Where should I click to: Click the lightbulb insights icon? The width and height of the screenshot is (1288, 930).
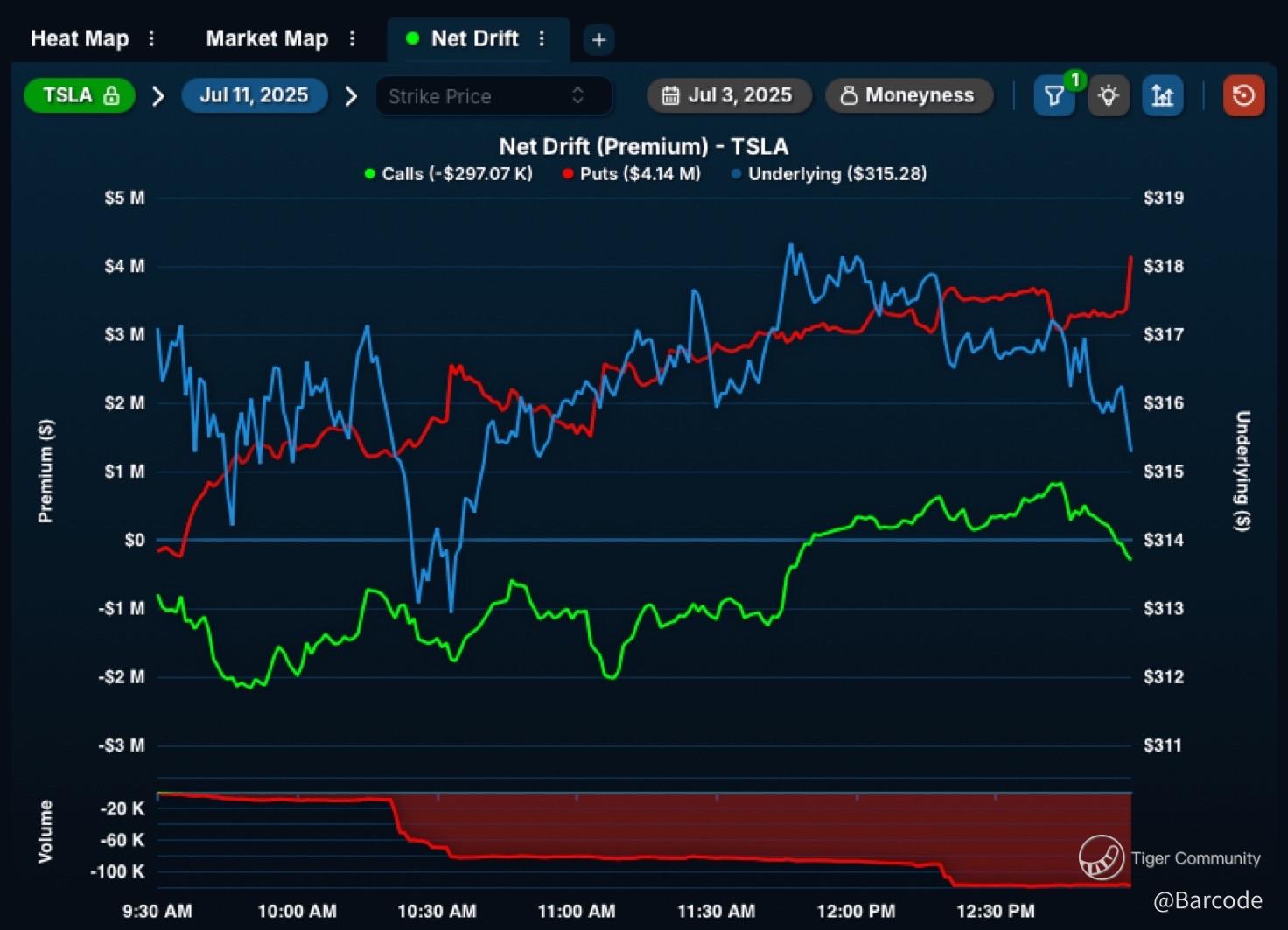click(x=1108, y=96)
